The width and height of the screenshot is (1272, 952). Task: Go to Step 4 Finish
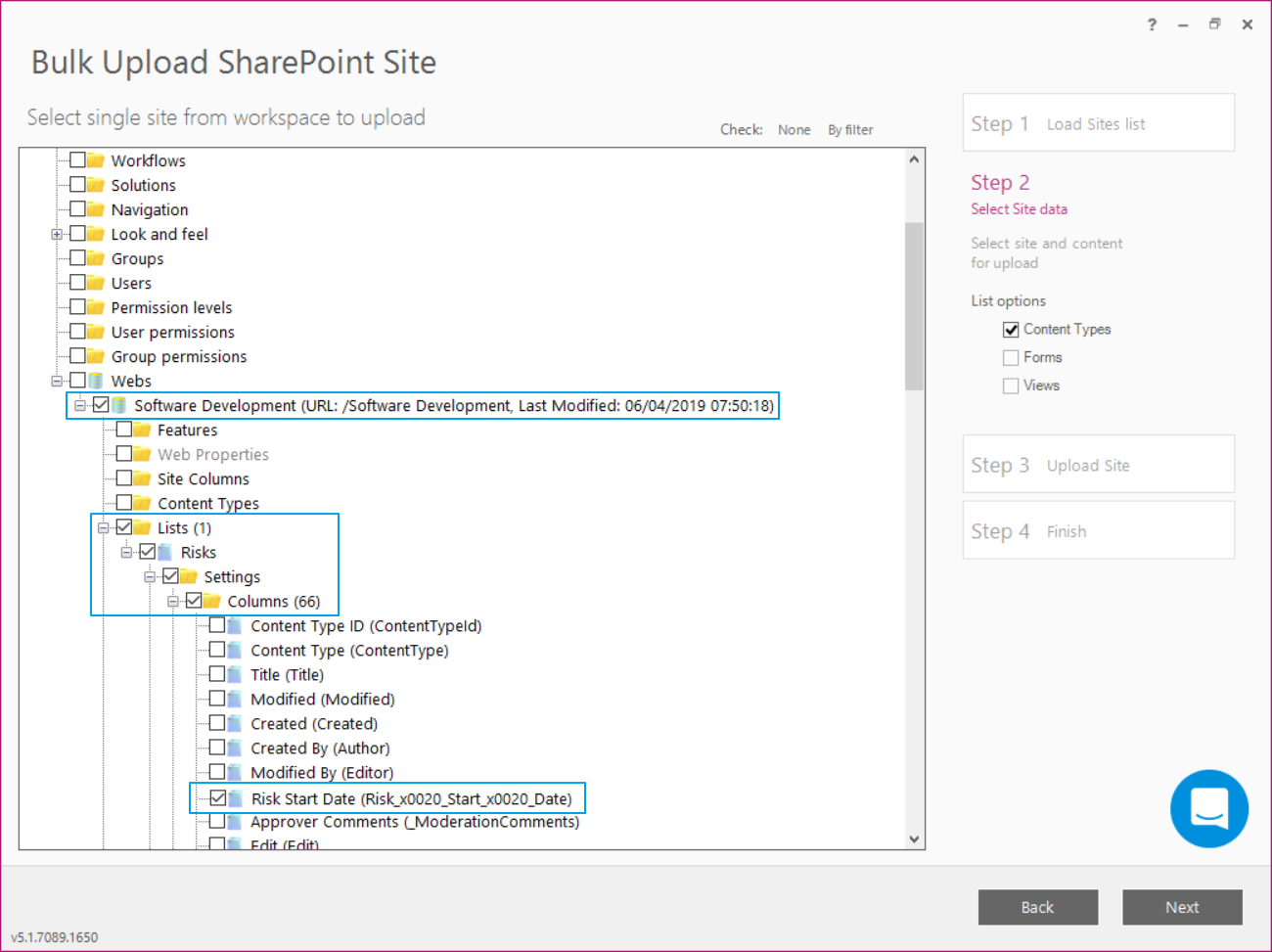click(x=1098, y=530)
